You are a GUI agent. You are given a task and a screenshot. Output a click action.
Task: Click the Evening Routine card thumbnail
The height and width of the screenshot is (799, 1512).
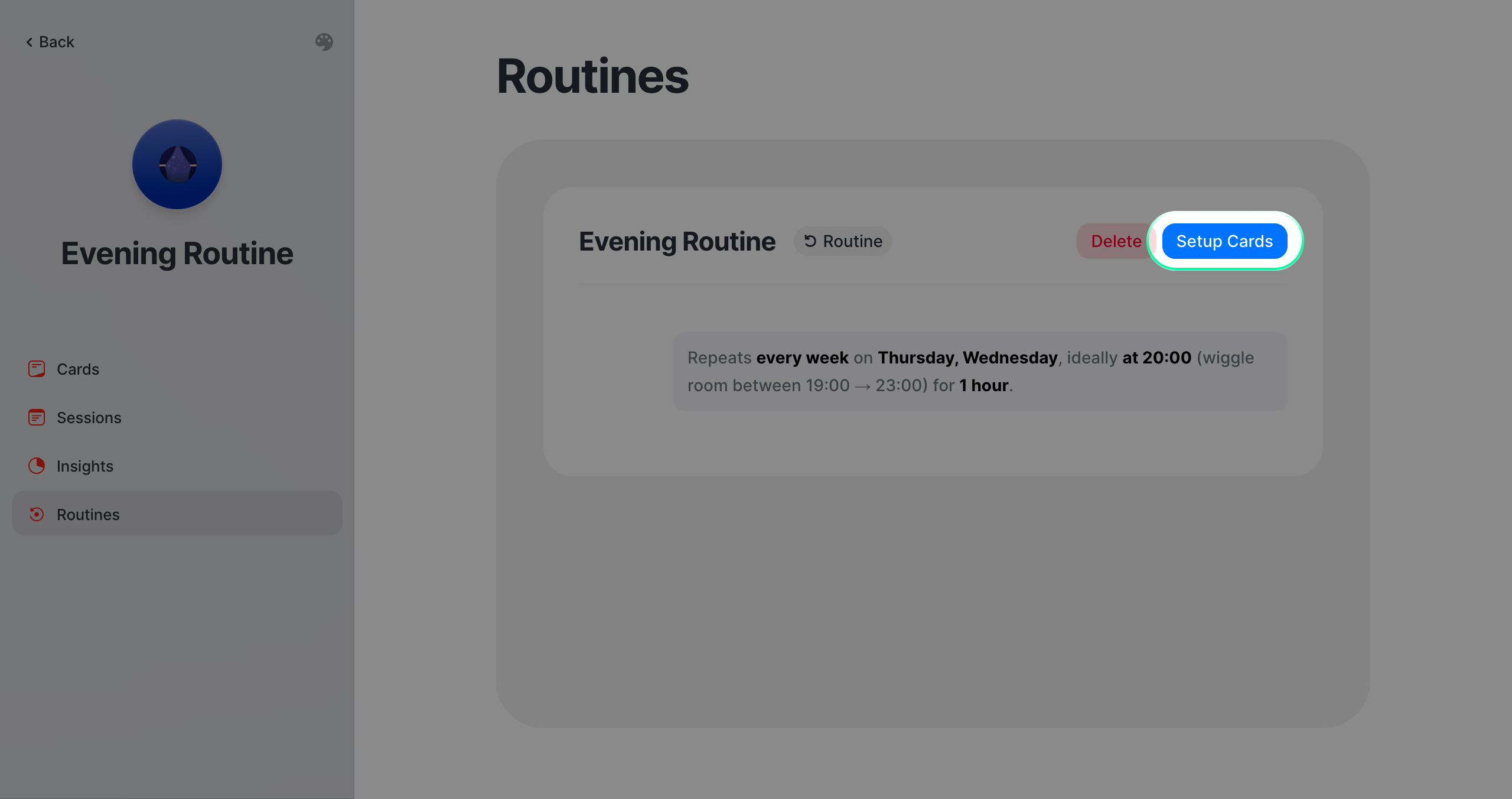tap(177, 164)
